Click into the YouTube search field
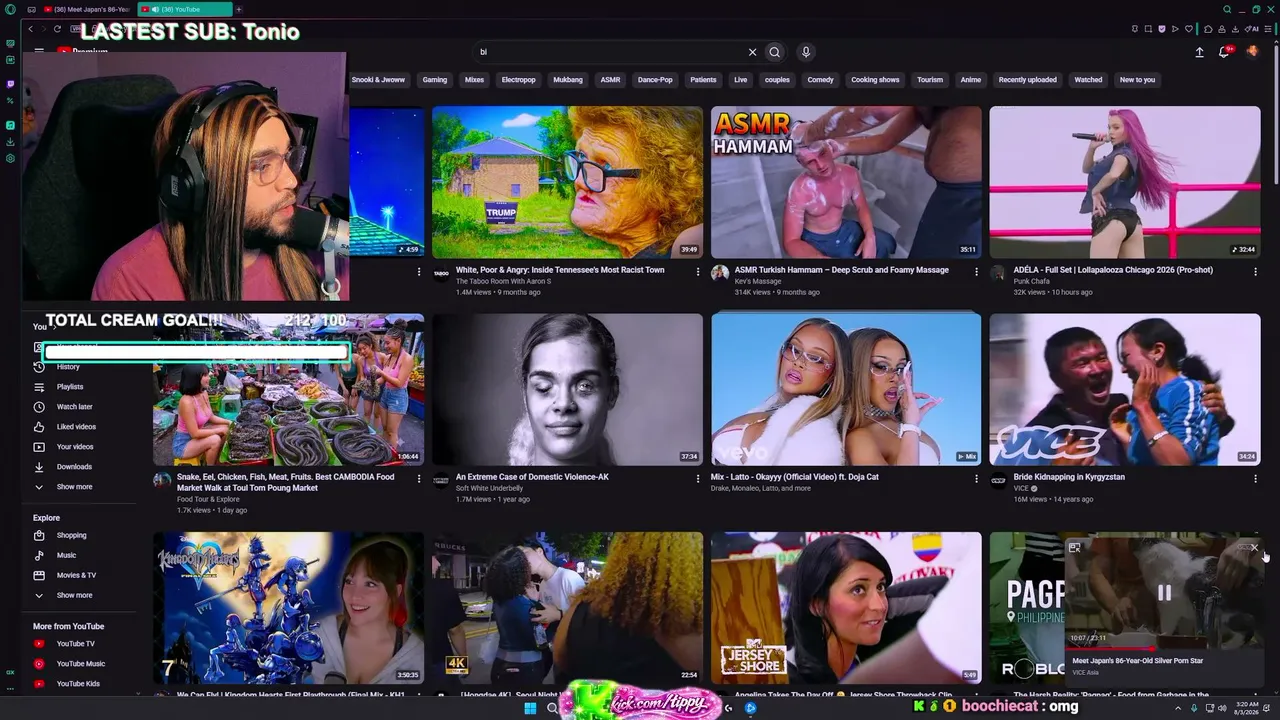 tap(610, 52)
